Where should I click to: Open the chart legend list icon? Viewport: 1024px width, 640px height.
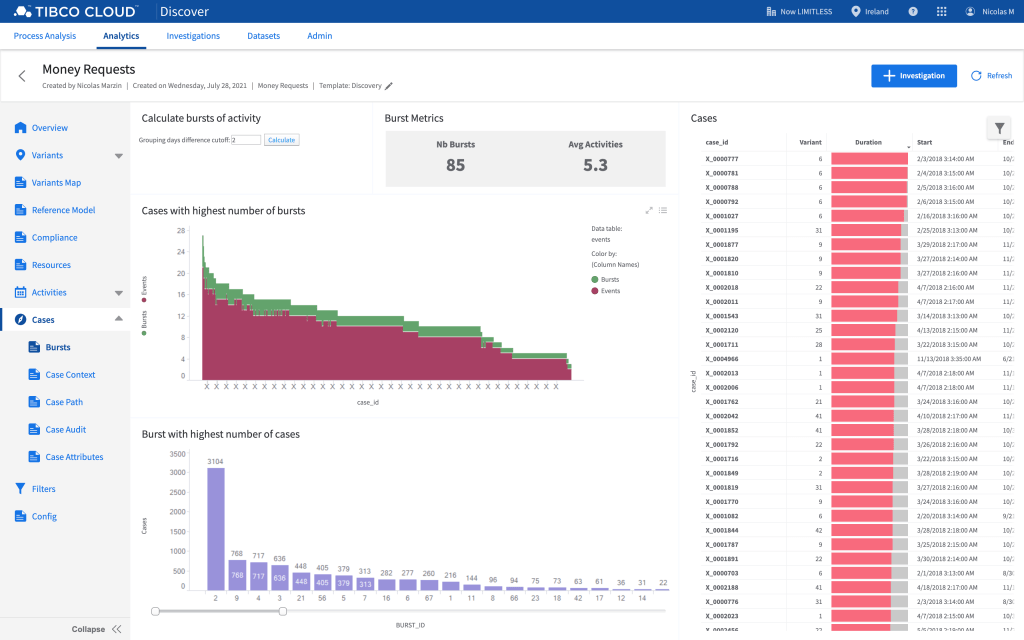click(663, 210)
